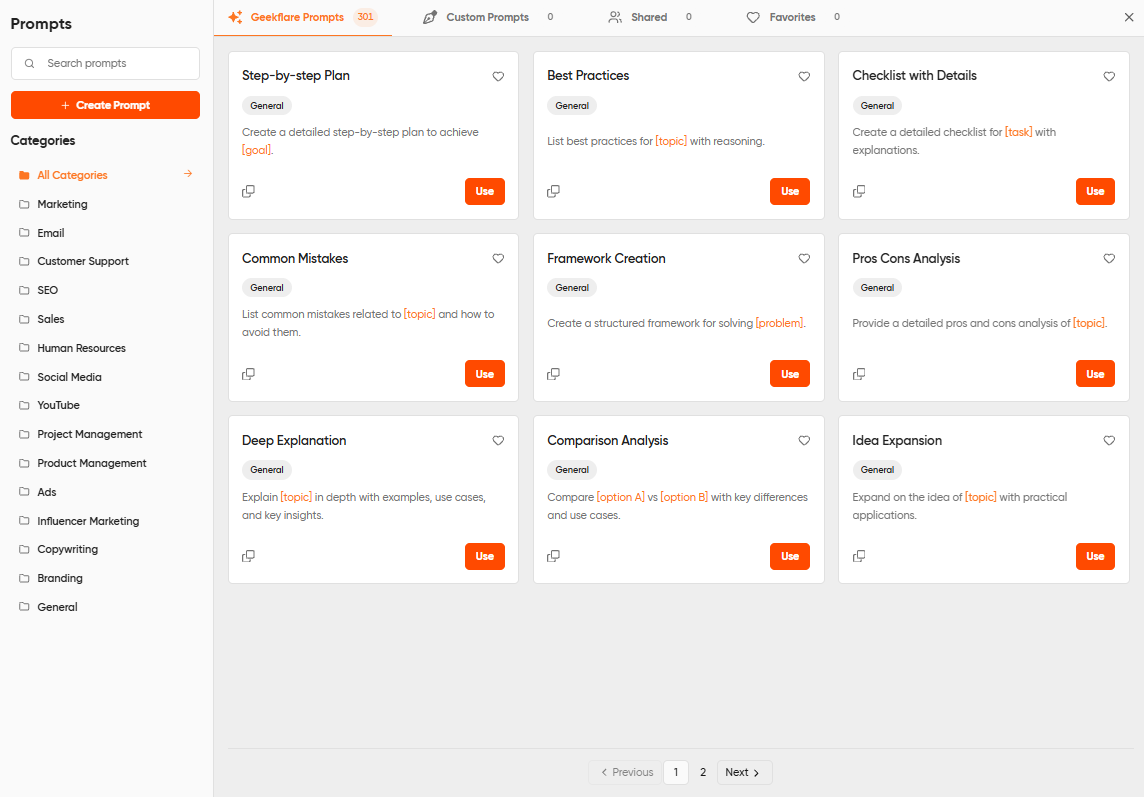Click the arrow next to All Categories
The width and height of the screenshot is (1144, 797).
(187, 174)
